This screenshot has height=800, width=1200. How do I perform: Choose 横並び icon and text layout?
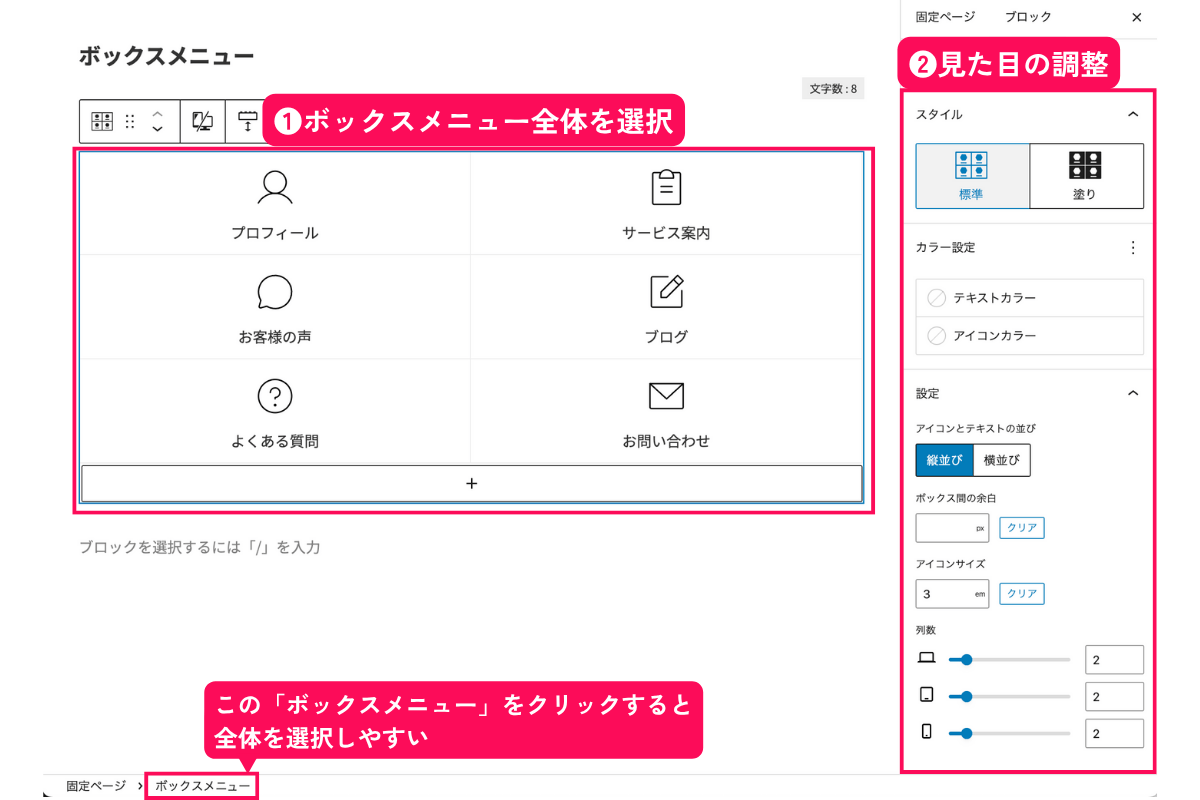click(x=1001, y=460)
